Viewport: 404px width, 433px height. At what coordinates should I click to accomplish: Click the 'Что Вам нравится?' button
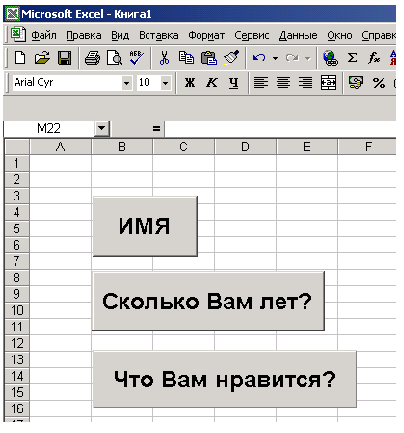225,379
